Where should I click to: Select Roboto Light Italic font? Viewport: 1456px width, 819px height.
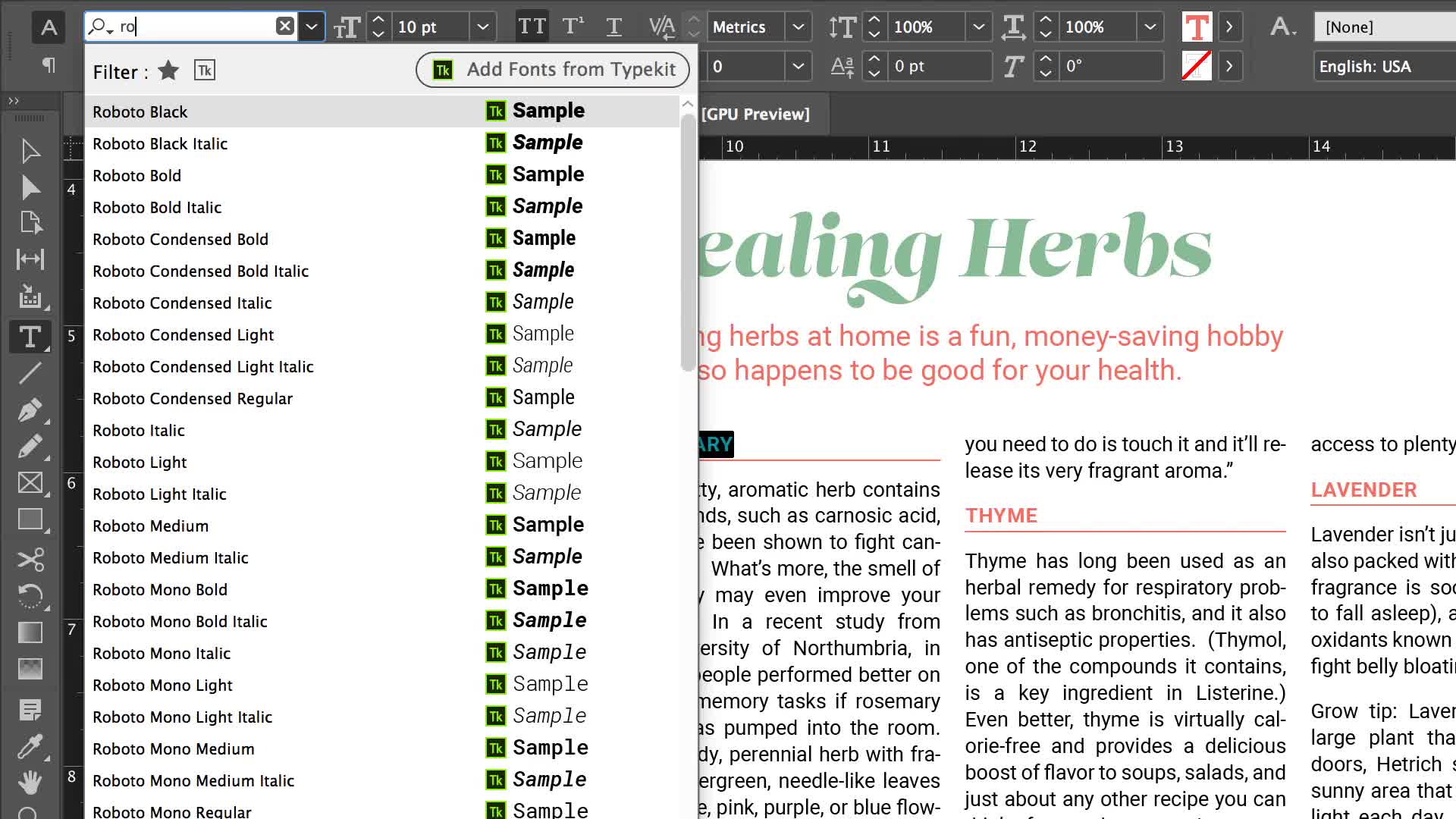point(382,494)
